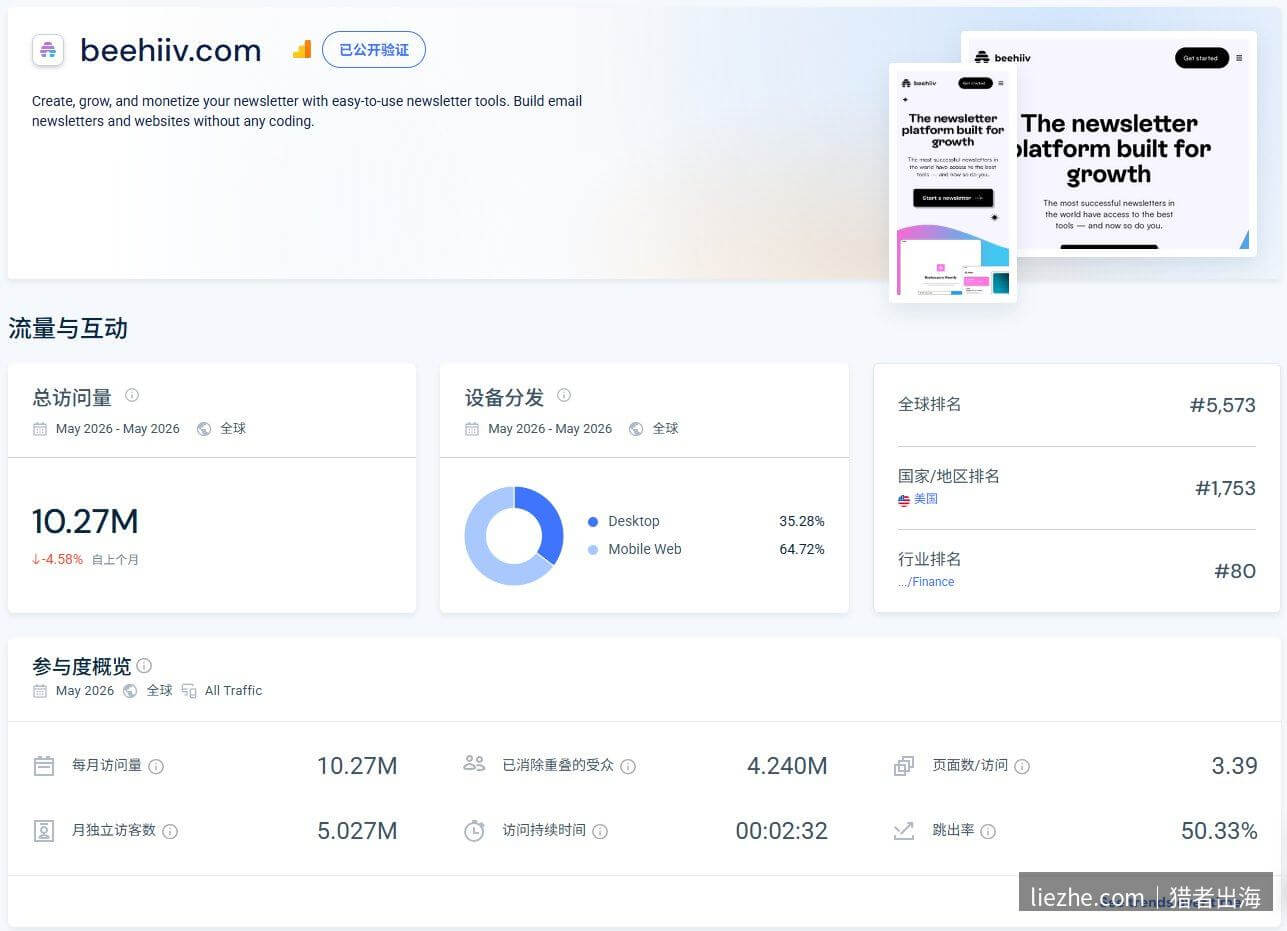Click the globe icon in 参与度概览 header

[x=130, y=691]
